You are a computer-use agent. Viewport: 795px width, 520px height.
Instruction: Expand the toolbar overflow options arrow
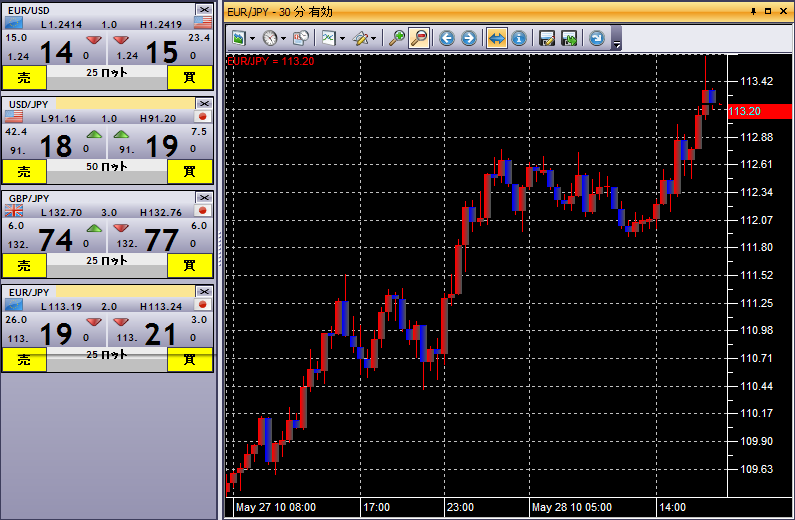pos(617,44)
